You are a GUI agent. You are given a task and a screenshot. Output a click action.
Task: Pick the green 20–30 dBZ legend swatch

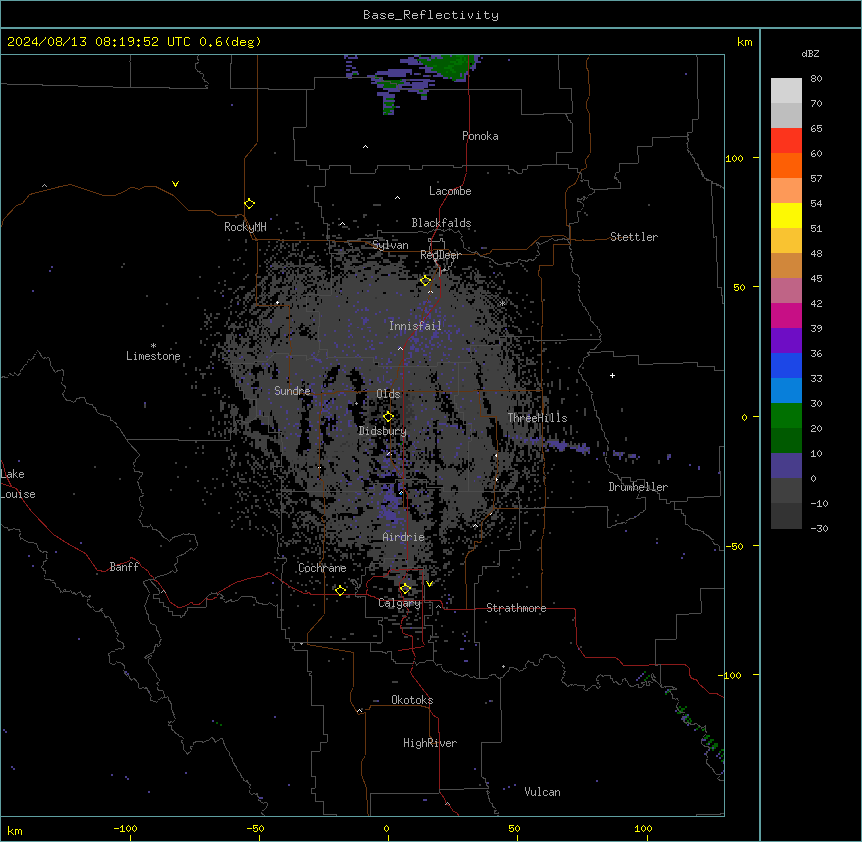[x=786, y=416]
